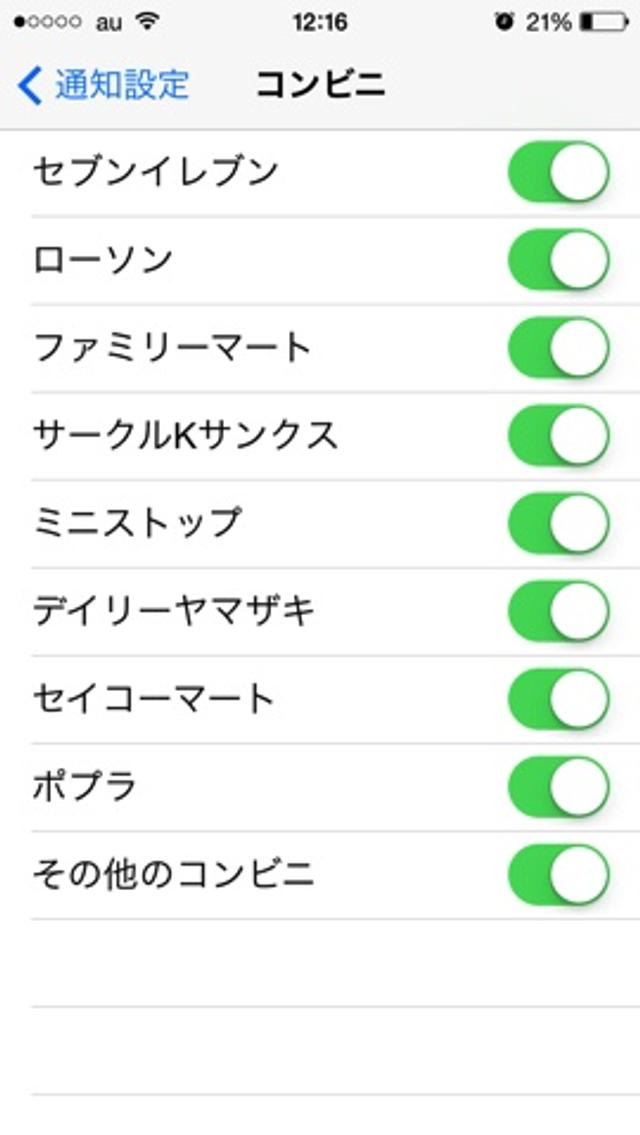Turn off デイリーヤマザキ notifications
The width and height of the screenshot is (640, 1135).
558,611
